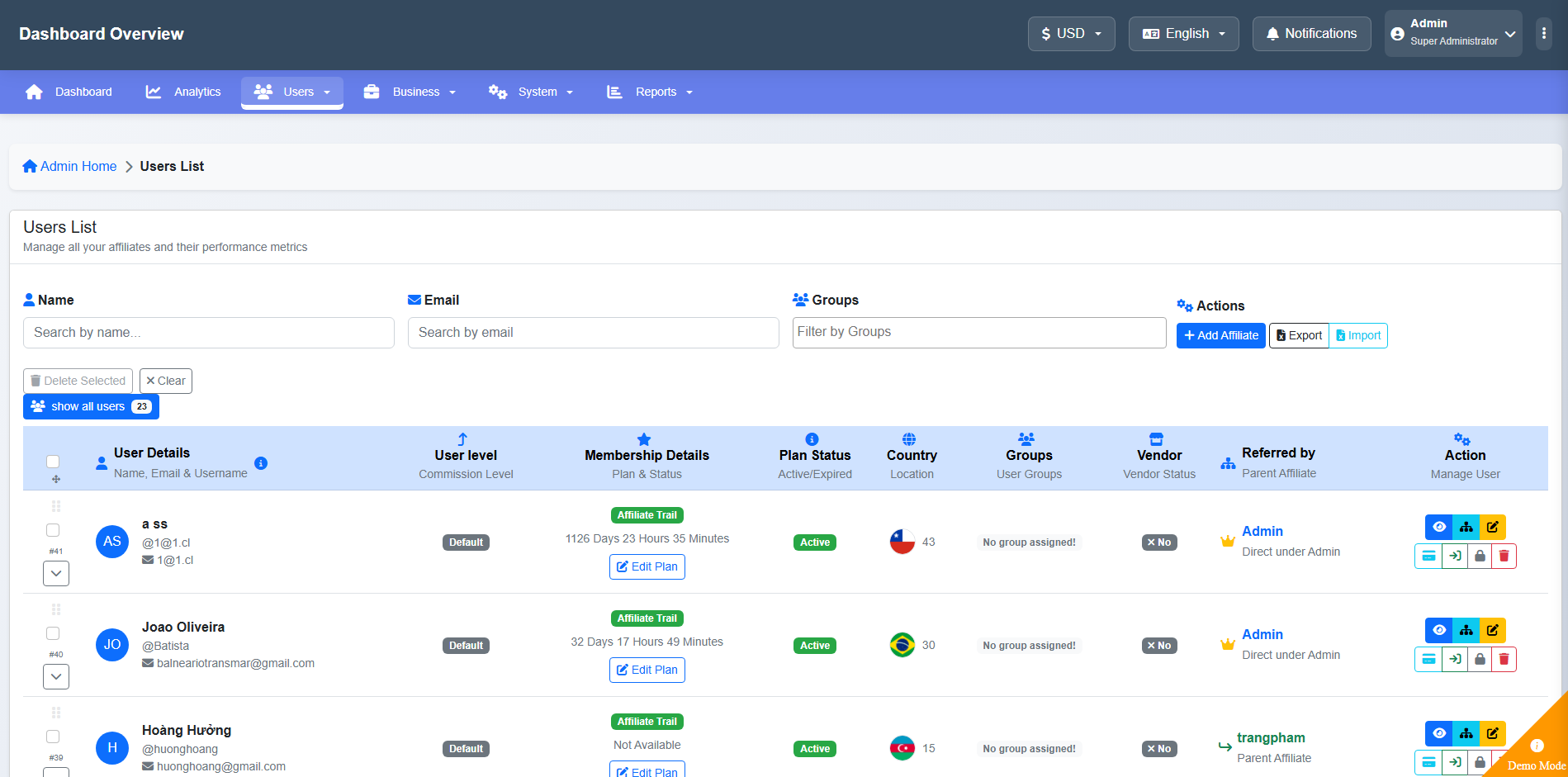
Task: Open the USD currency dropdown
Action: point(1071,34)
